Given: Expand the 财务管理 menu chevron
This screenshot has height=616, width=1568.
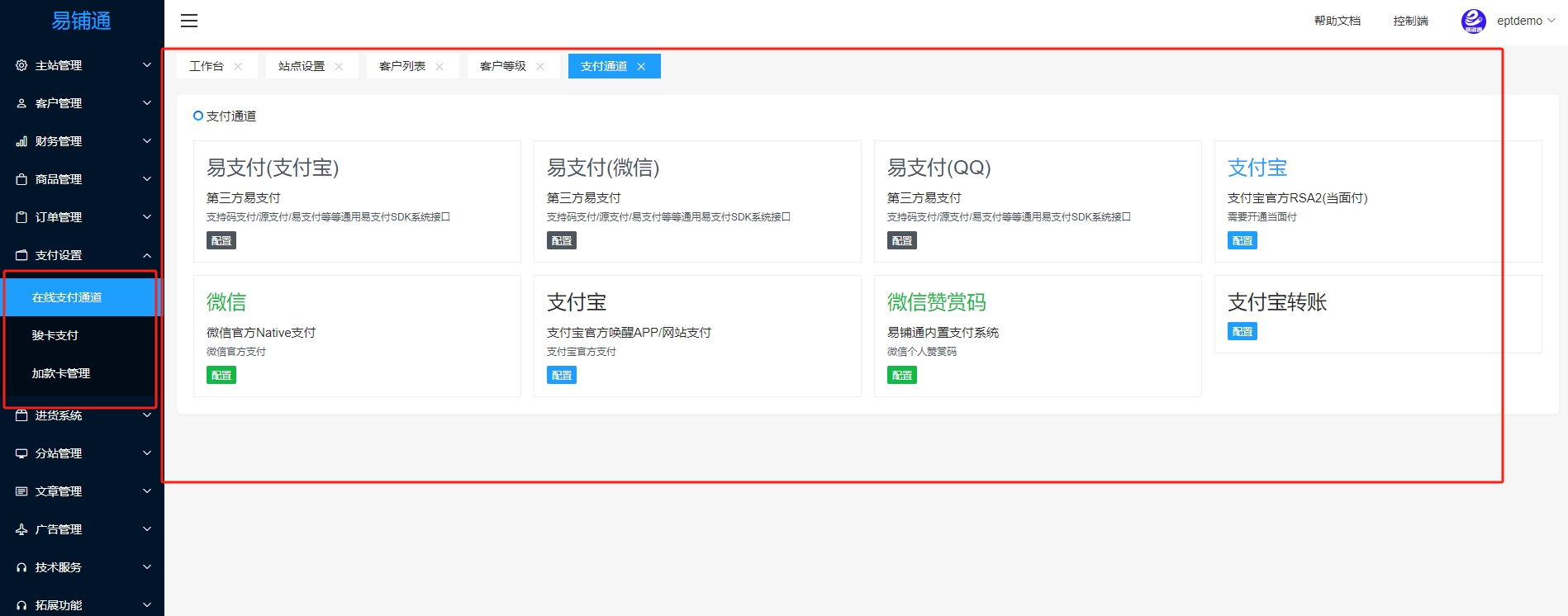Looking at the screenshot, I should [x=147, y=141].
